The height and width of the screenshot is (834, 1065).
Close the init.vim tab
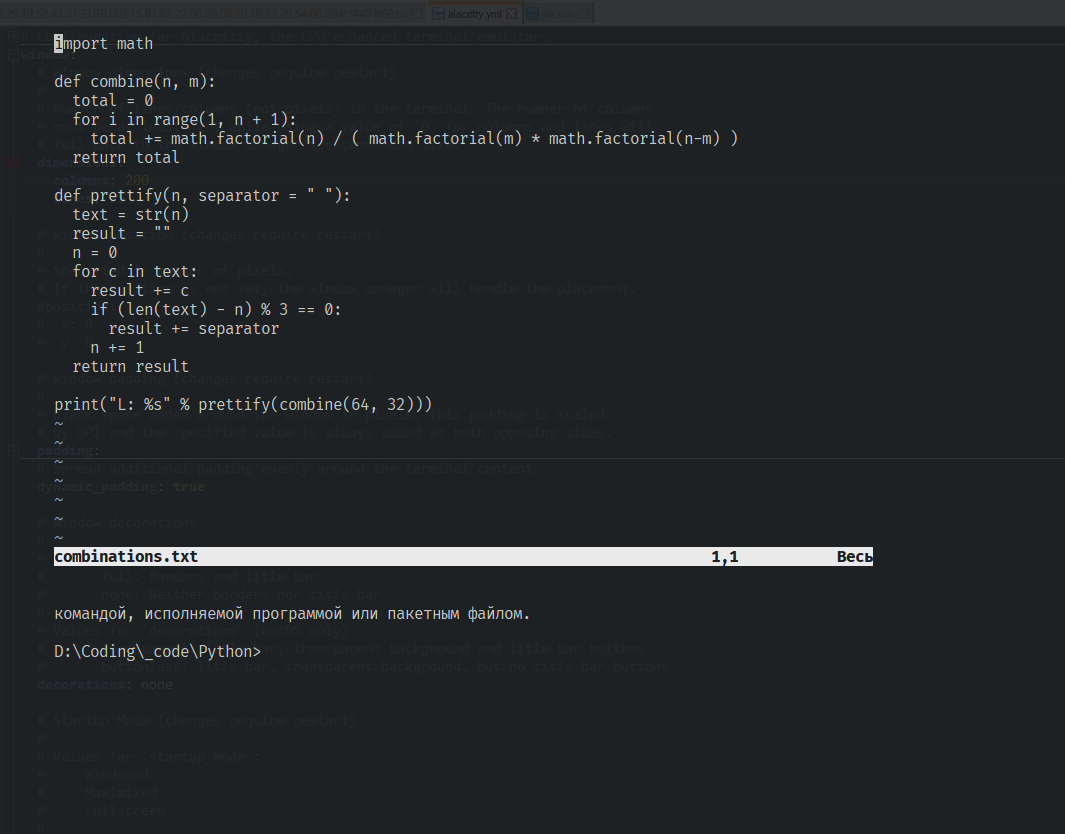click(583, 14)
